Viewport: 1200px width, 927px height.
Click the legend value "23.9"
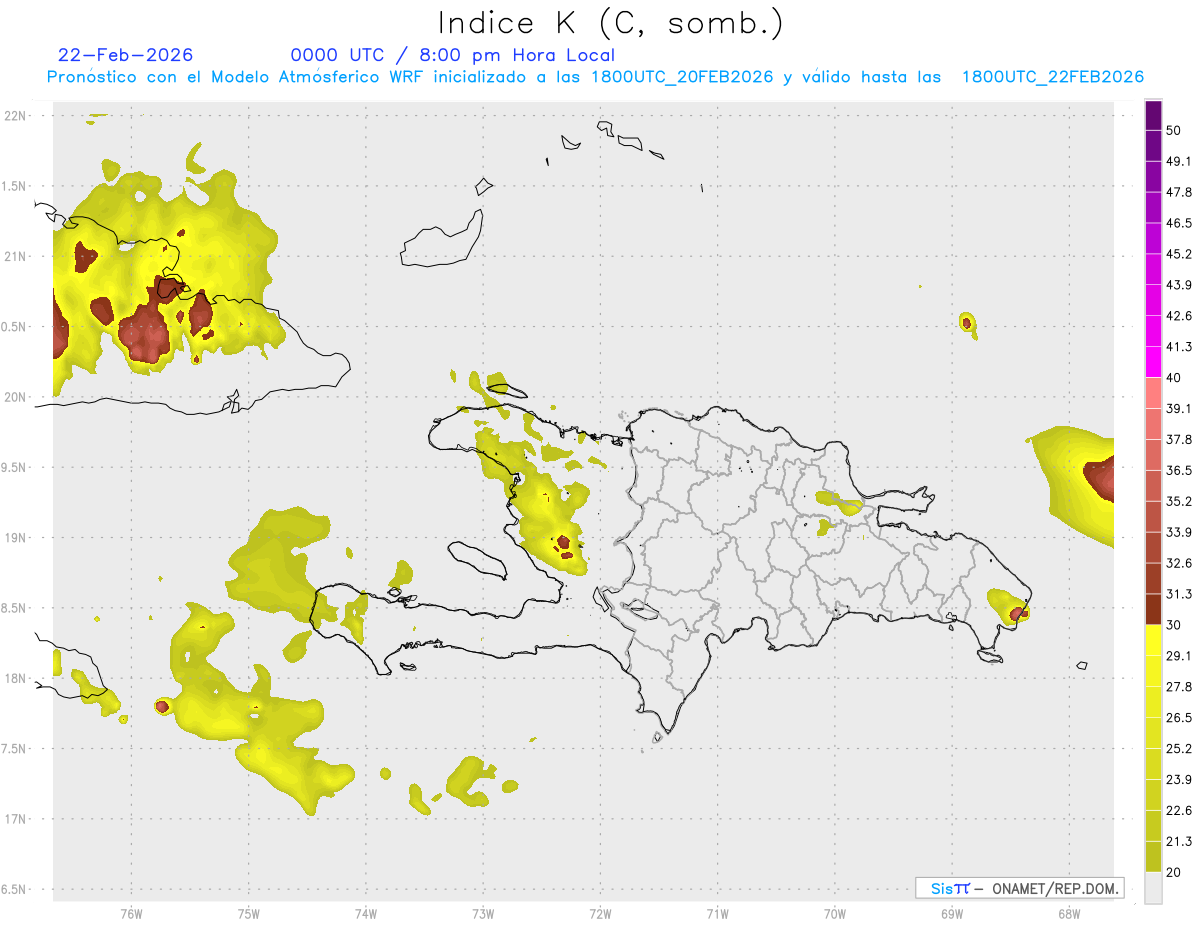(x=1180, y=780)
